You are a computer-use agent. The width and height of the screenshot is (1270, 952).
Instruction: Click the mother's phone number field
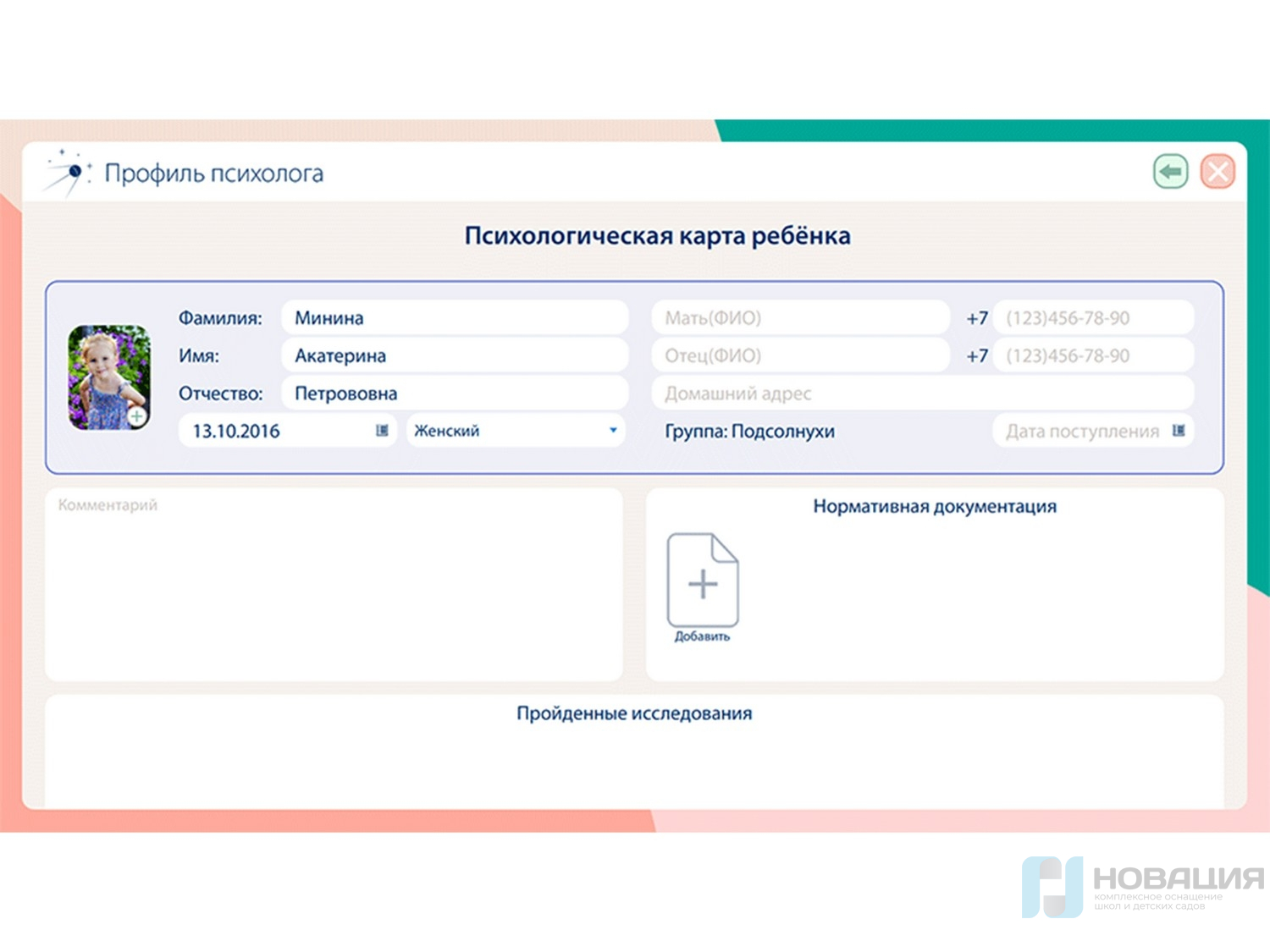tap(1092, 318)
